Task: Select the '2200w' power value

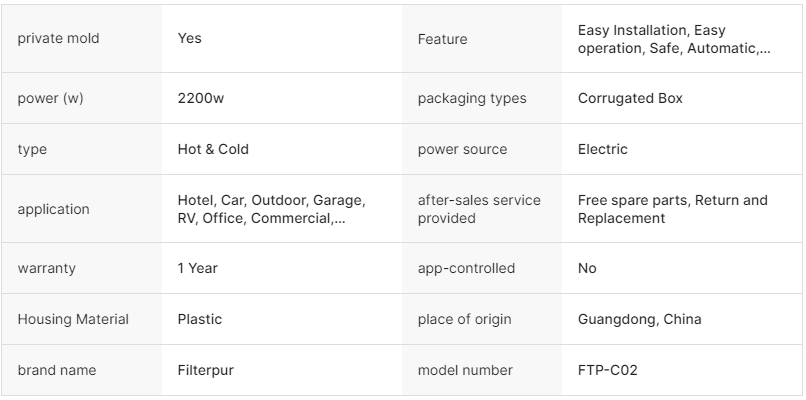Action: pyautogui.click(x=200, y=99)
